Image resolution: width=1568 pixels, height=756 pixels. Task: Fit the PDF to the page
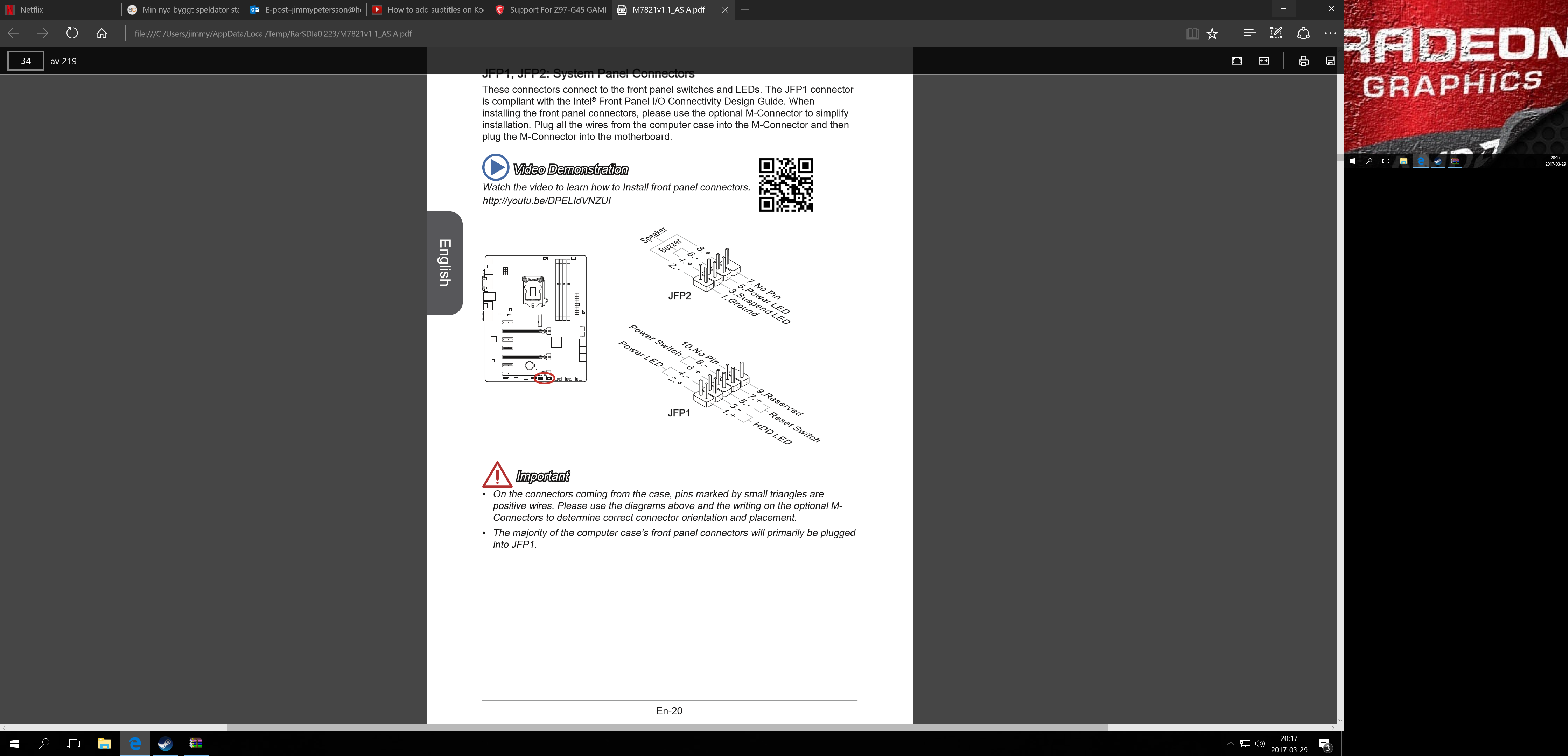click(1237, 61)
